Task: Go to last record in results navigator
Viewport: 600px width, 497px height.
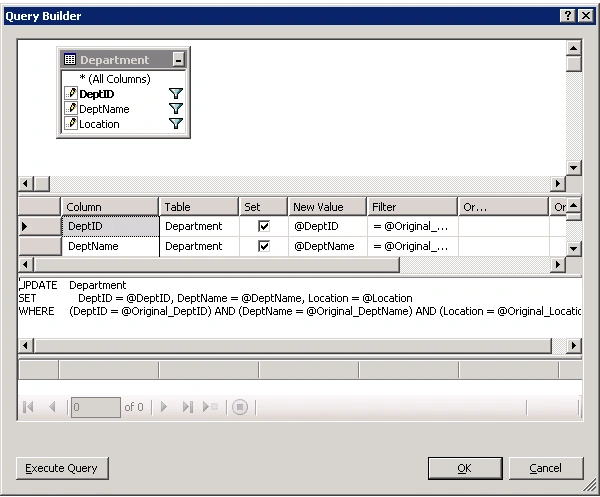Action: pos(188,407)
